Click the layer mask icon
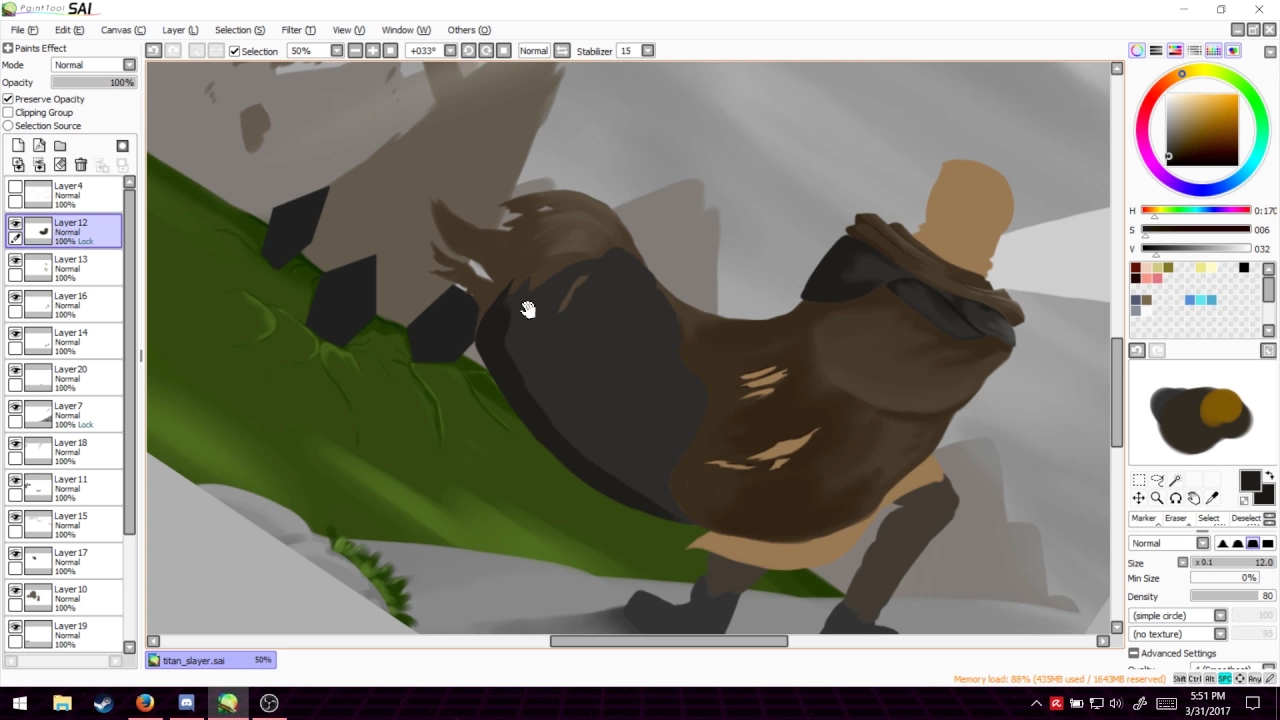1280x720 pixels. pos(122,146)
